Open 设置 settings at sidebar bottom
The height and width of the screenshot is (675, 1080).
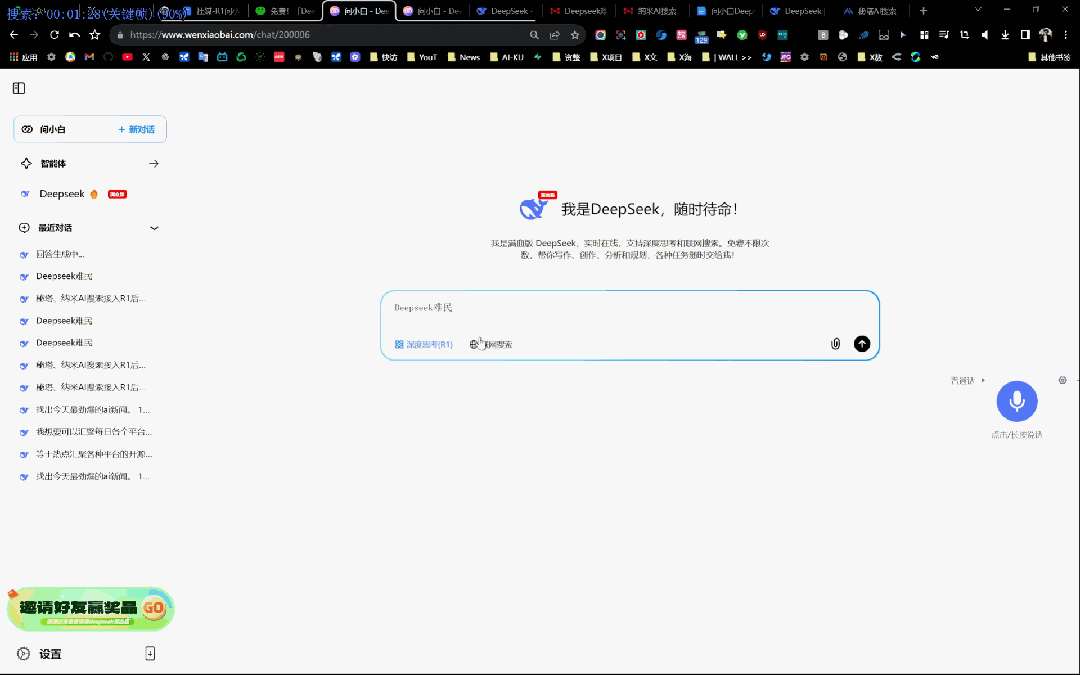41,654
